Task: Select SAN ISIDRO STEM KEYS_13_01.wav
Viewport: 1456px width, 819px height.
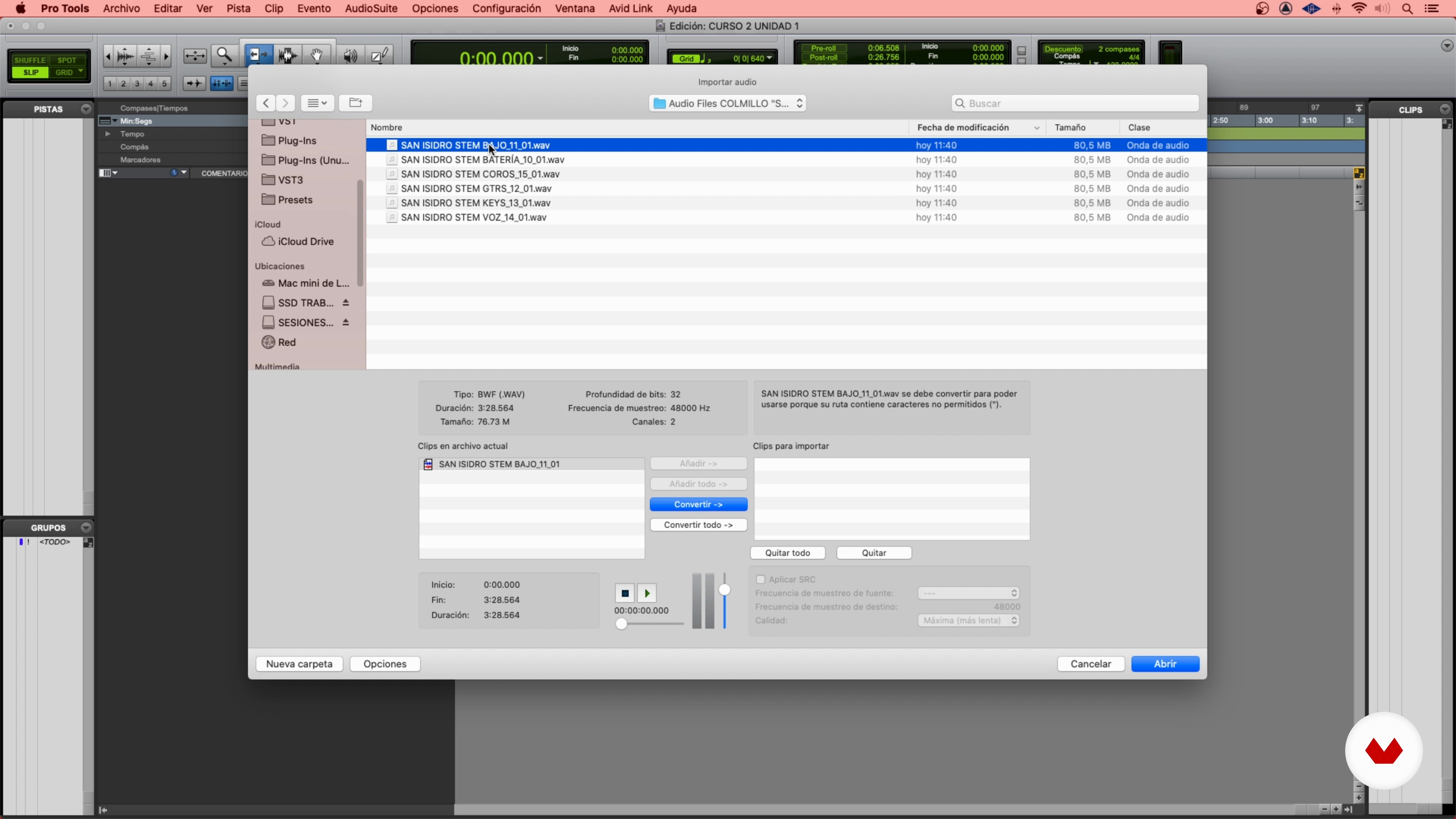Action: pyautogui.click(x=786, y=203)
